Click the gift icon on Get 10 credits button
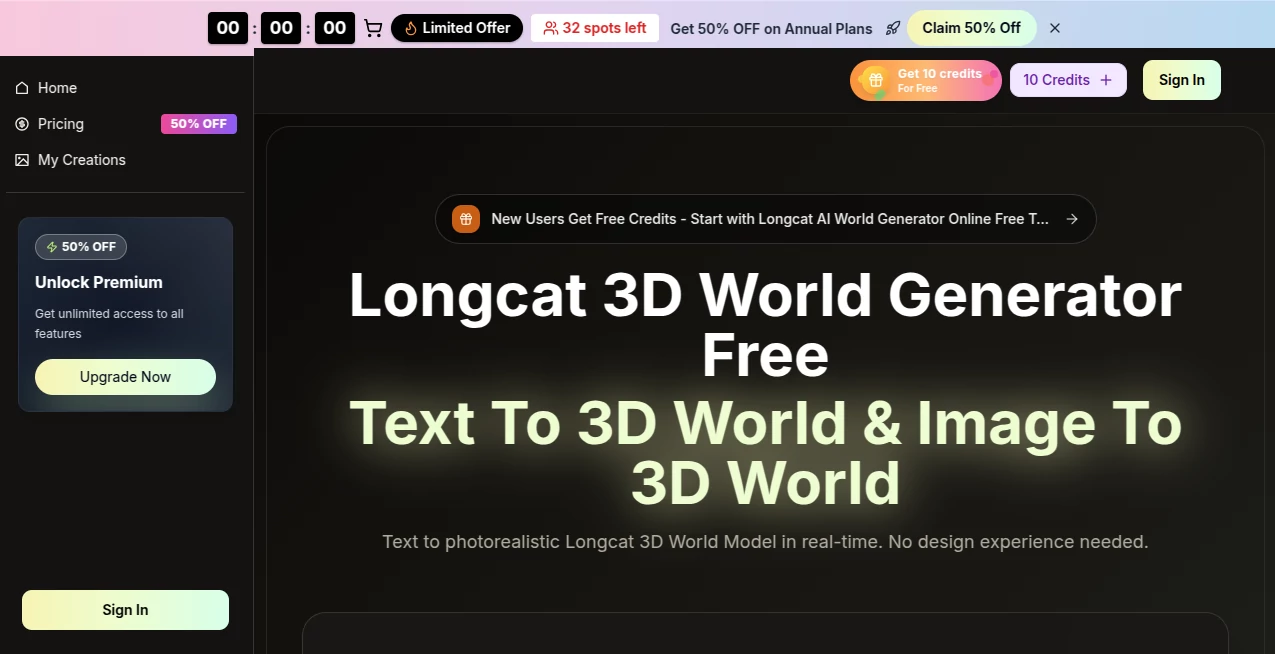The height and width of the screenshot is (654, 1275). click(875, 79)
